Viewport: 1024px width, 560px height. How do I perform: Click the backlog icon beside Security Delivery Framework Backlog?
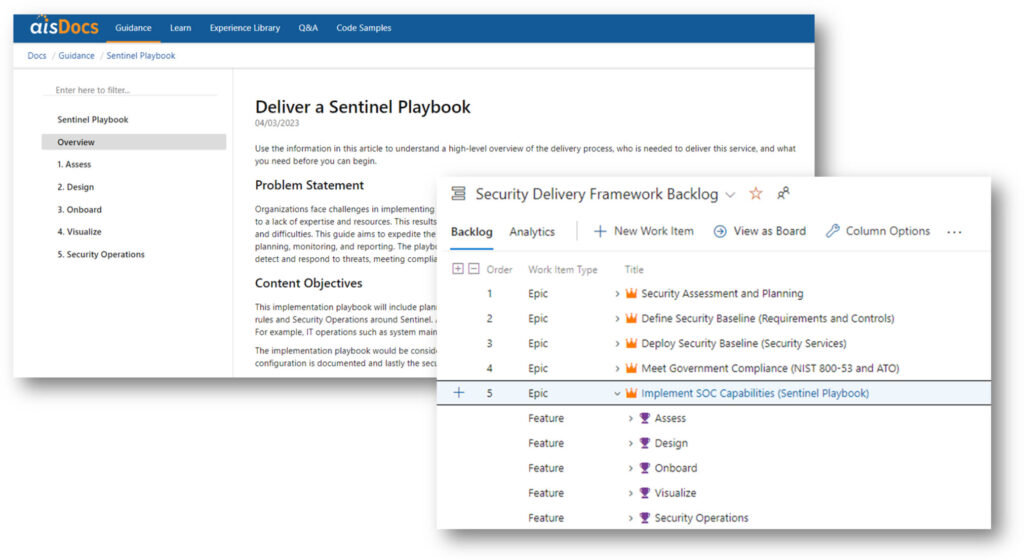[x=458, y=193]
